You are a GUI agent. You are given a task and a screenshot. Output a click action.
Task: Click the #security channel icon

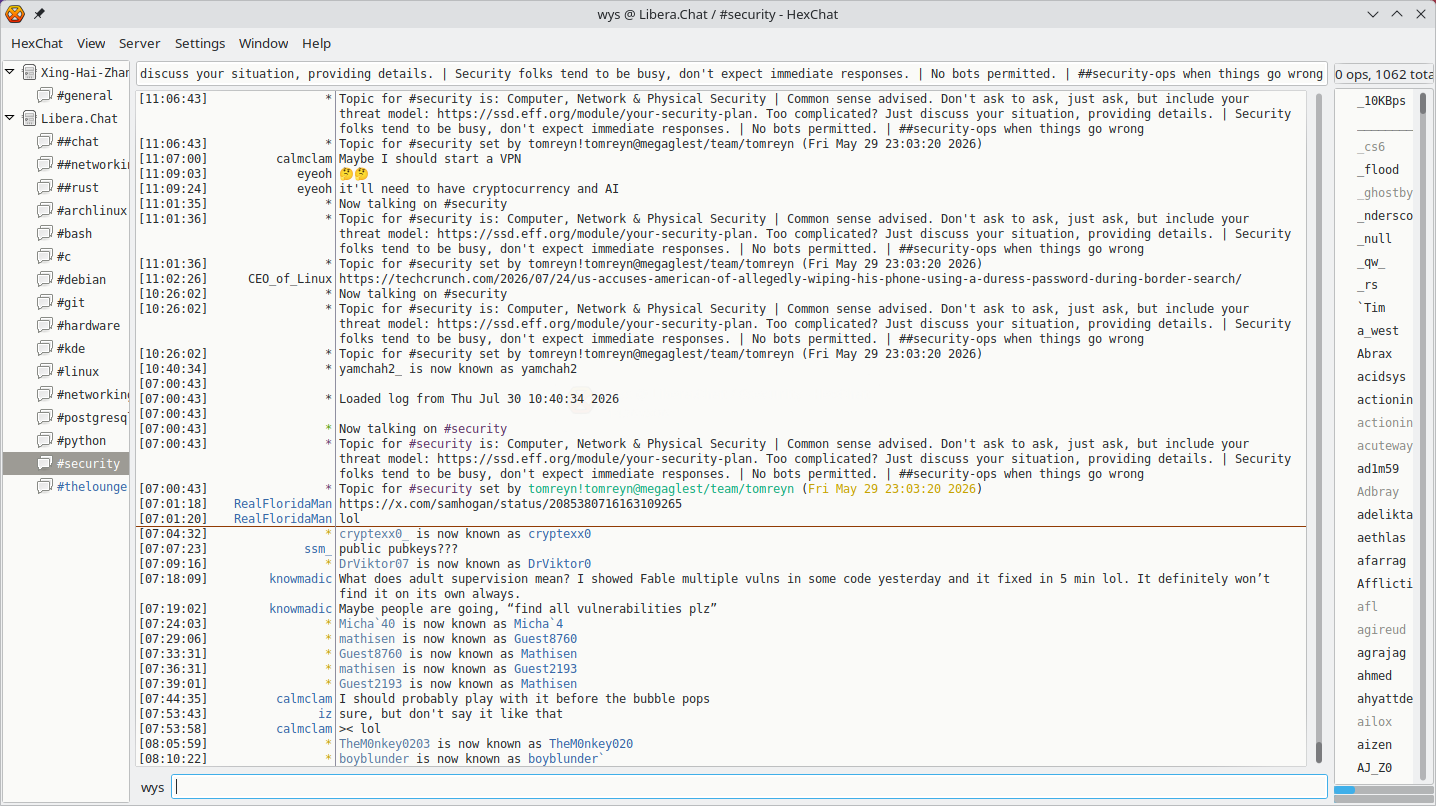click(44, 464)
